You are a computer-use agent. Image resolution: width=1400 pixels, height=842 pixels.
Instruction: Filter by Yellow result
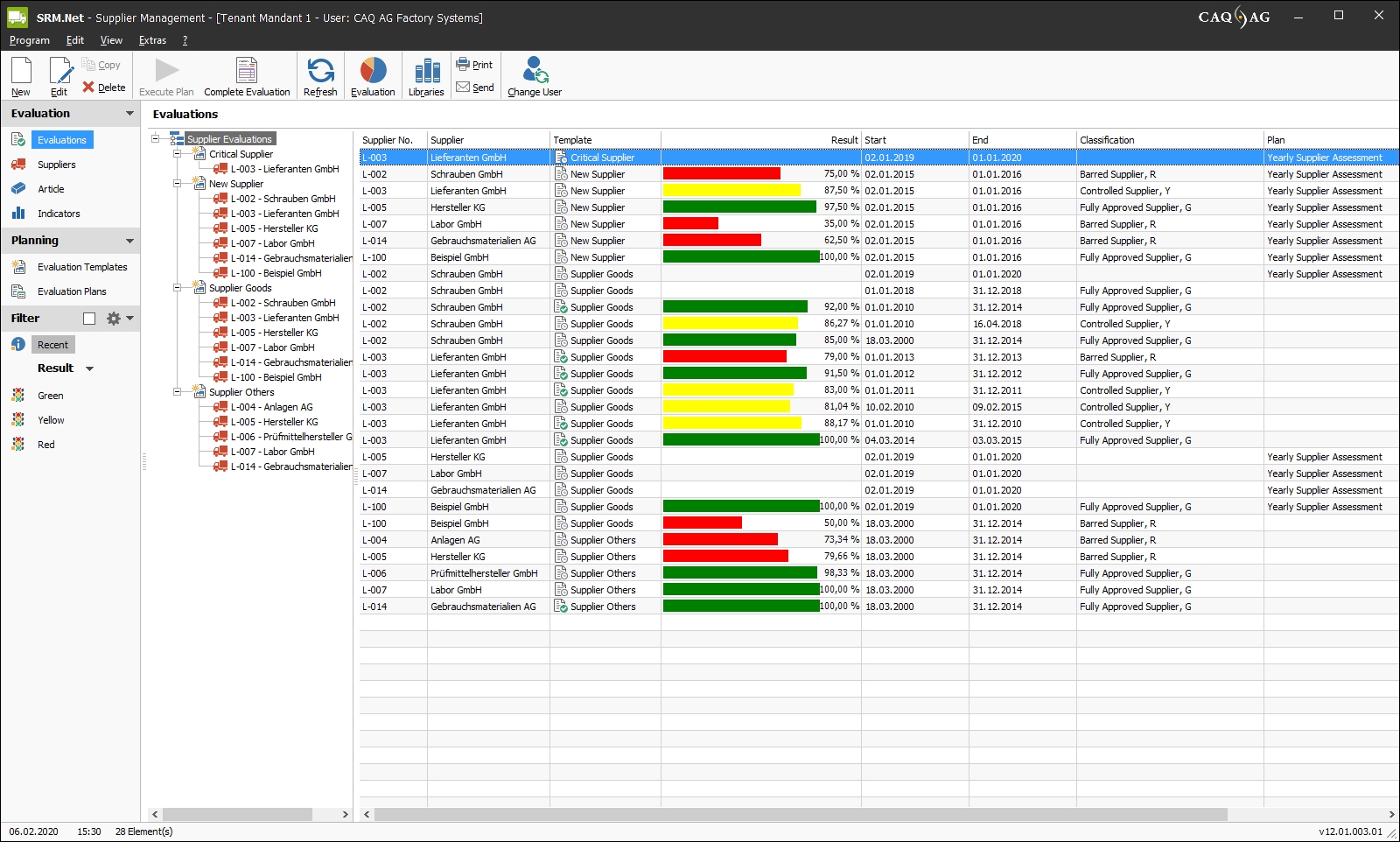(x=51, y=420)
